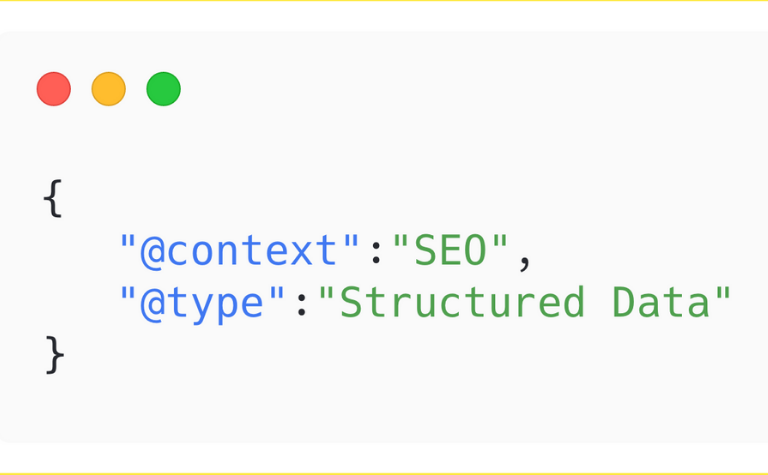
Task: Select the "@type" key text
Action: [202, 304]
